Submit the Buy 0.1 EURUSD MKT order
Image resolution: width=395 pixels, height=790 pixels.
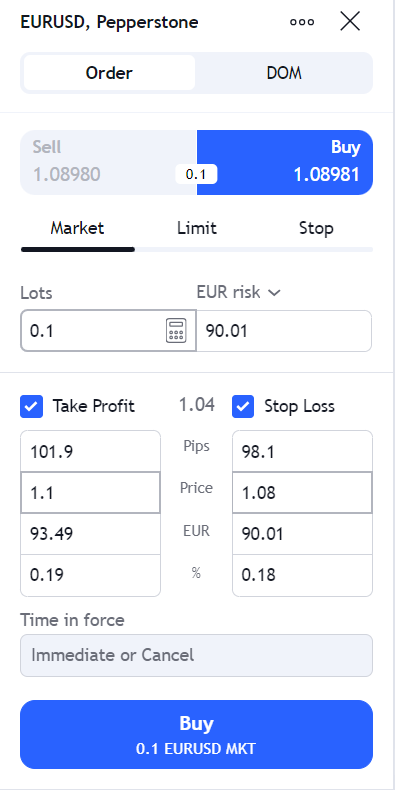coord(196,735)
